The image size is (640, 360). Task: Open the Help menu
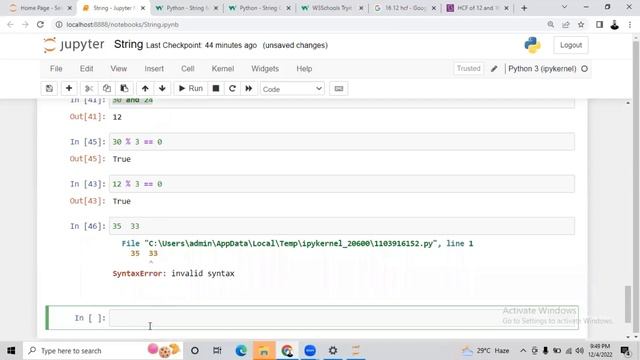(304, 69)
